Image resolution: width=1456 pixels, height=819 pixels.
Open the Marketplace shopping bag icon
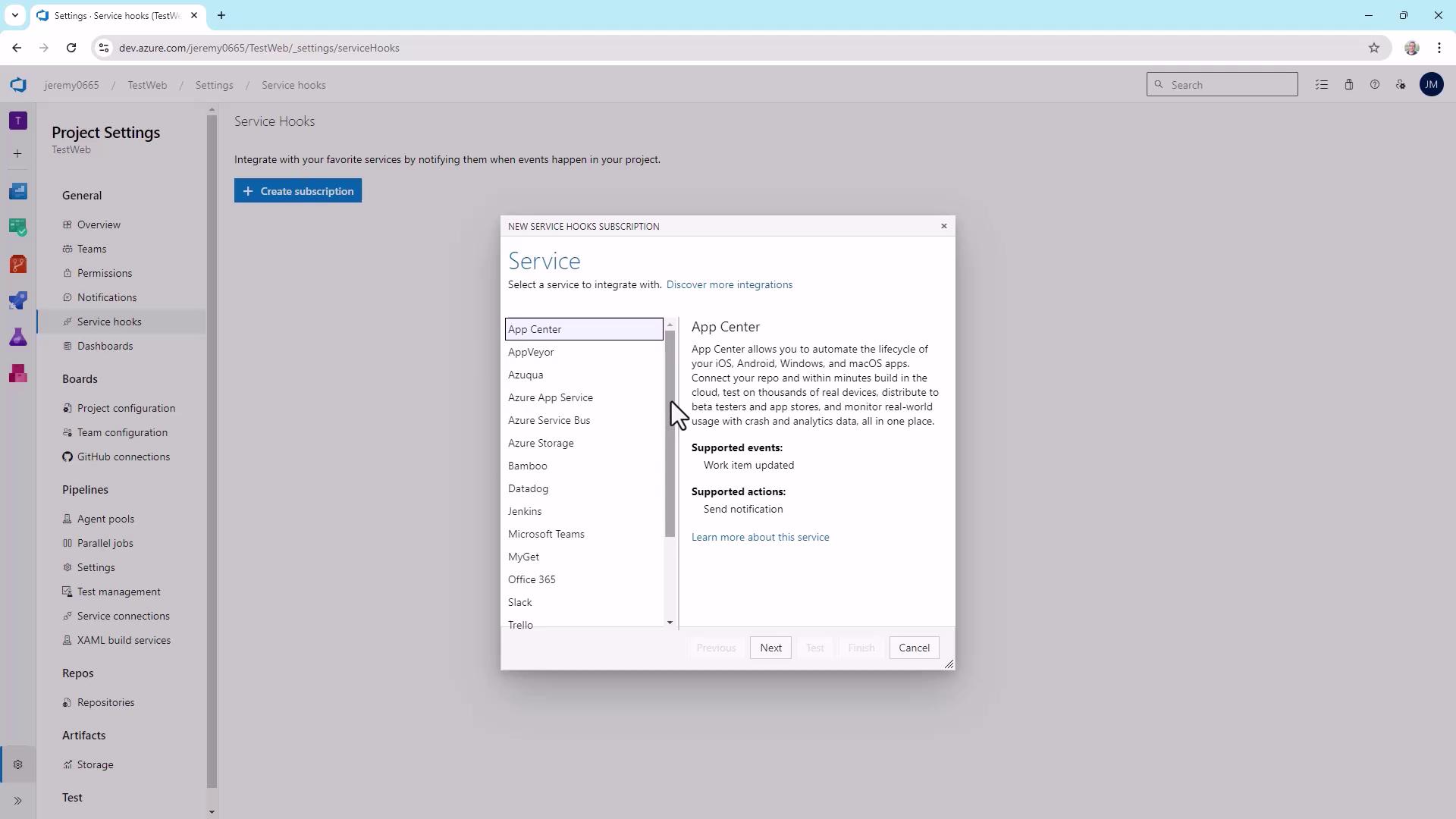(1349, 85)
